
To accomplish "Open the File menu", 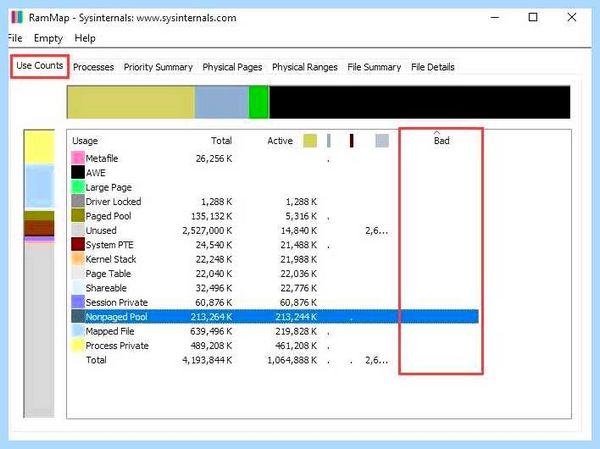I will pyautogui.click(x=15, y=38).
